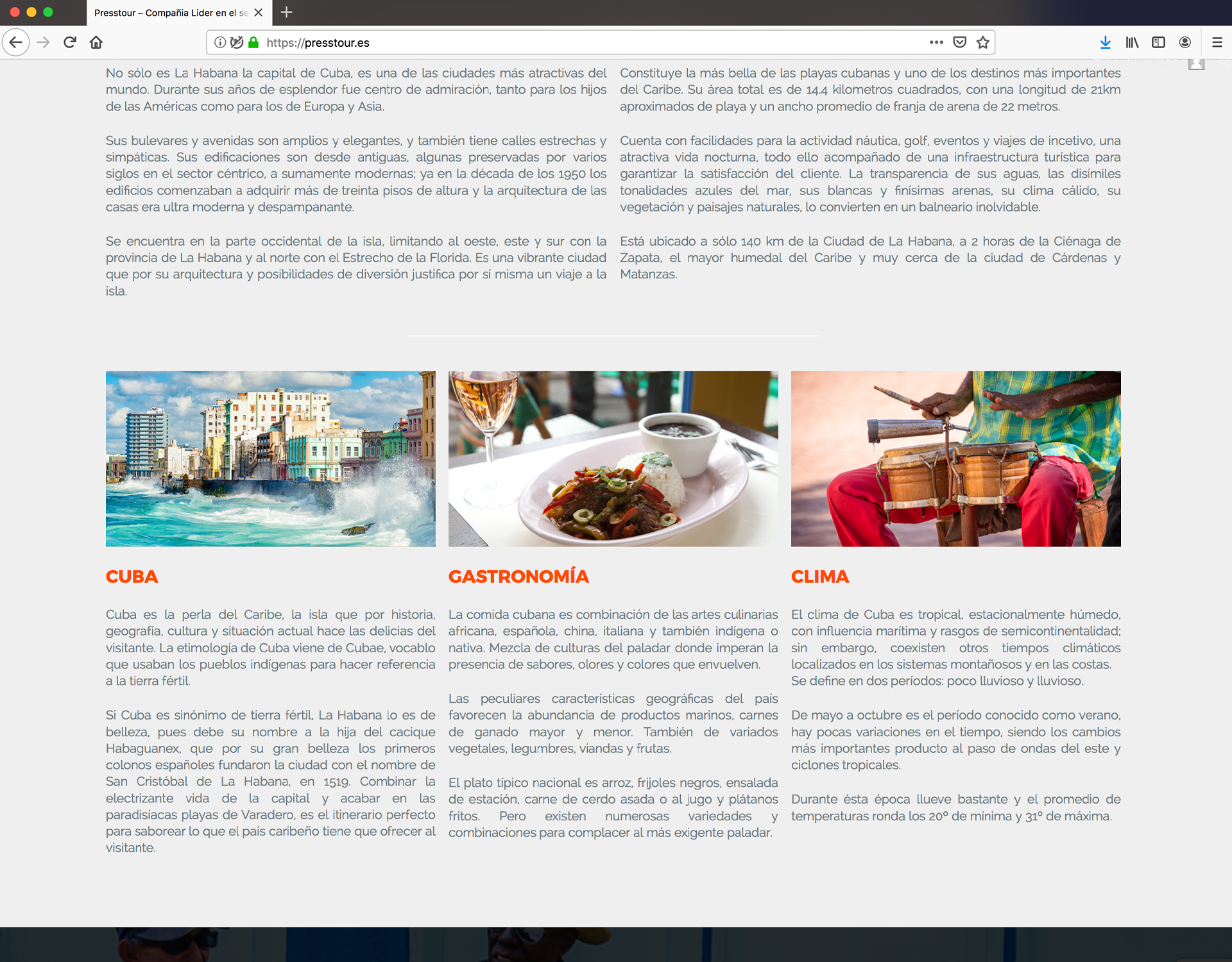Click the Havana Malecón seafront photo

pyautogui.click(x=270, y=459)
